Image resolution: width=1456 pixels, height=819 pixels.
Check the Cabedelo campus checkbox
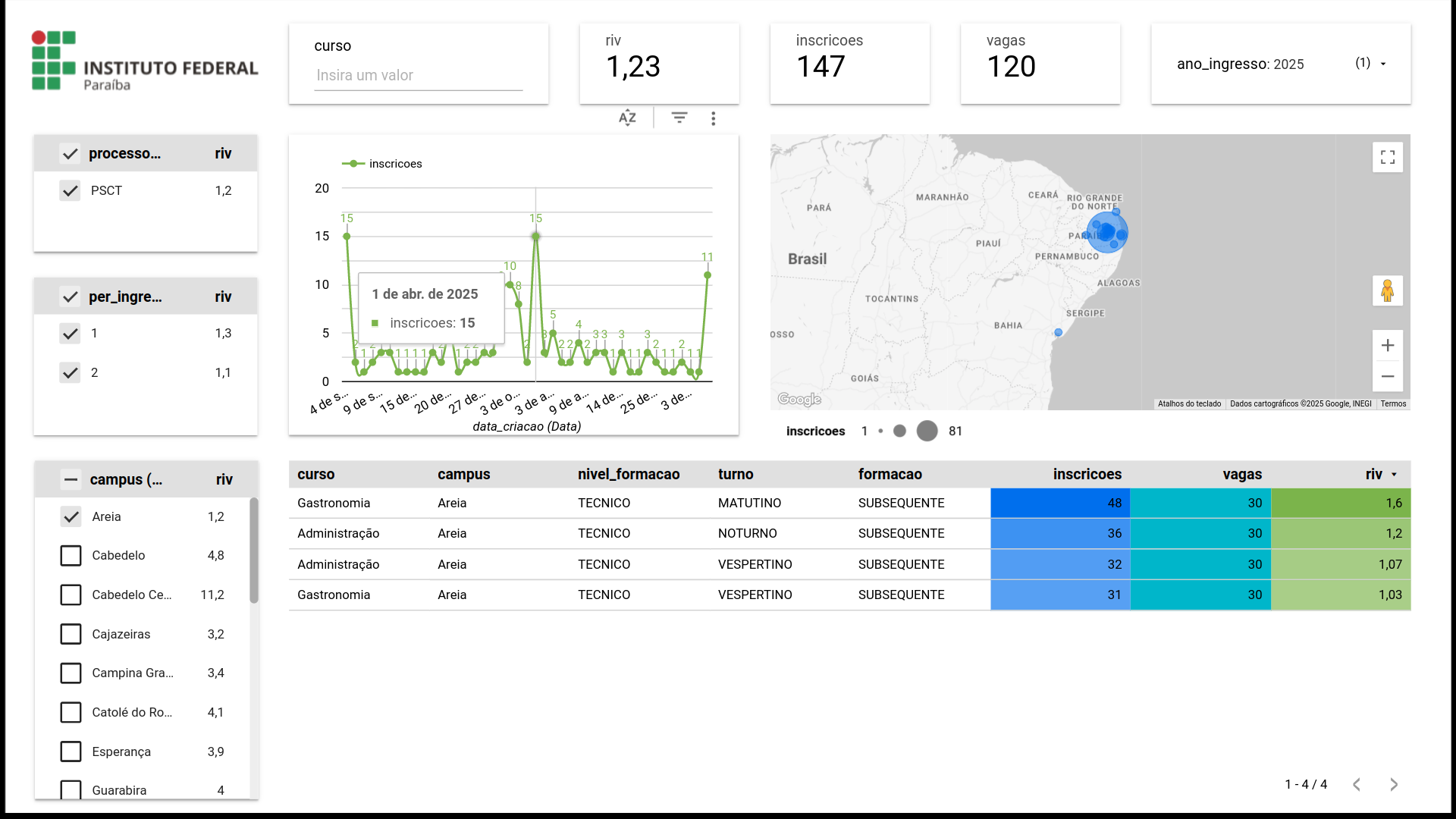pos(71,555)
